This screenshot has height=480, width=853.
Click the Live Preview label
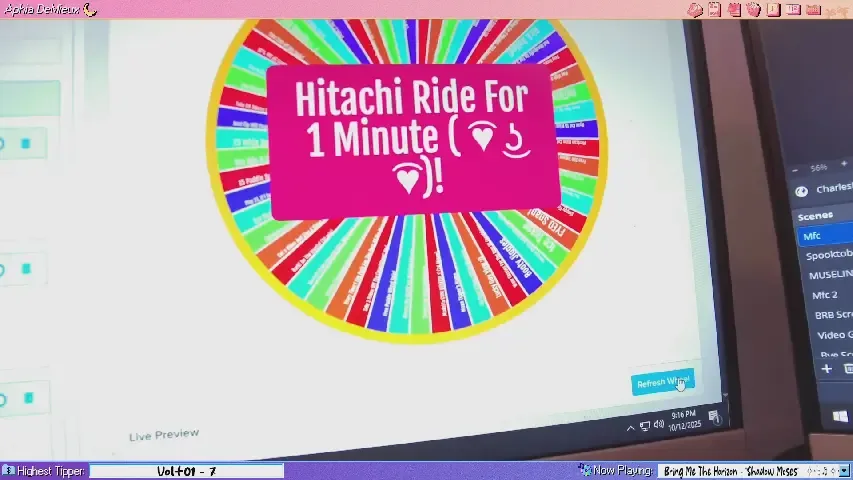point(164,434)
